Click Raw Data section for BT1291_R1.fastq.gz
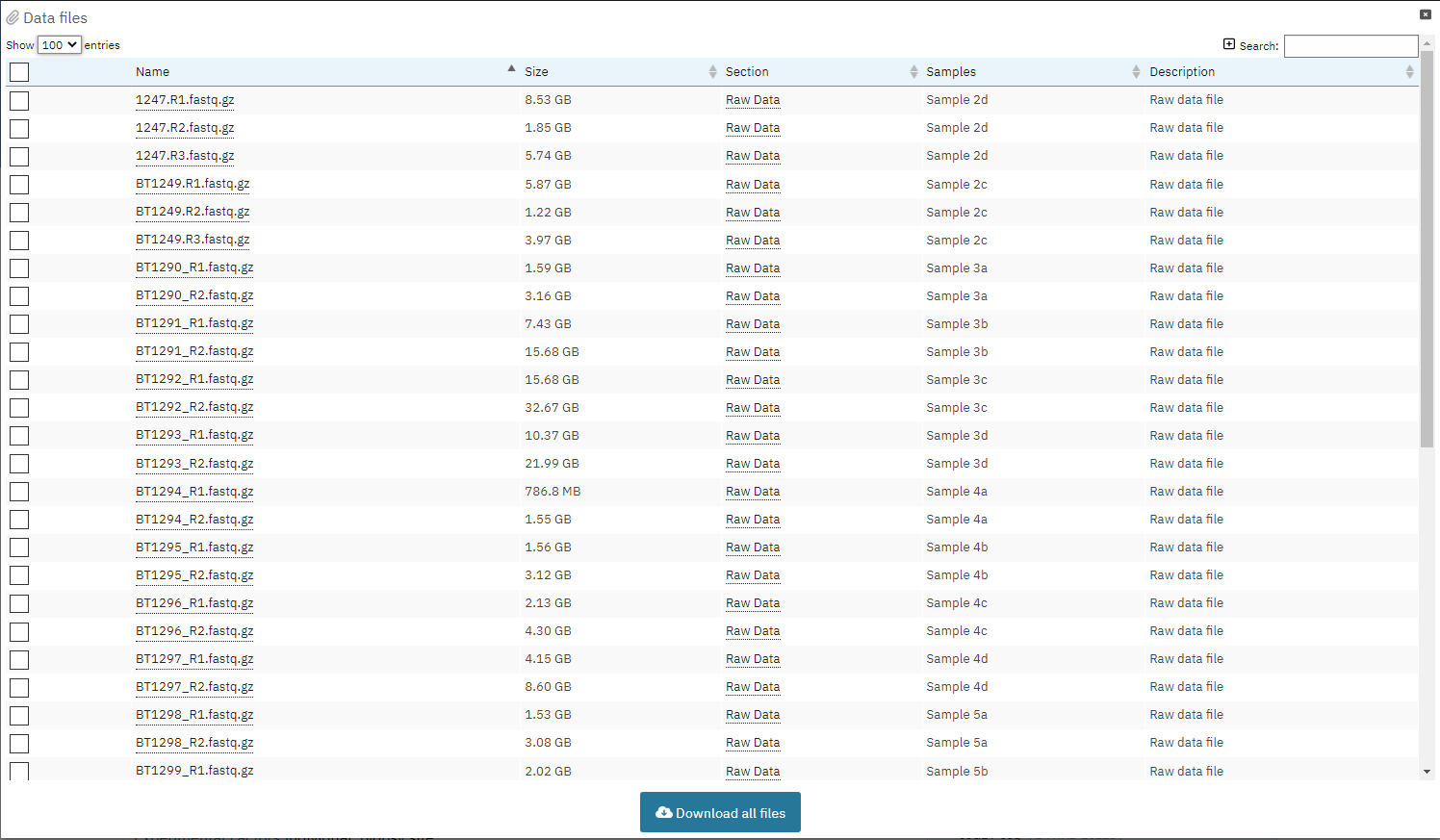 click(753, 324)
